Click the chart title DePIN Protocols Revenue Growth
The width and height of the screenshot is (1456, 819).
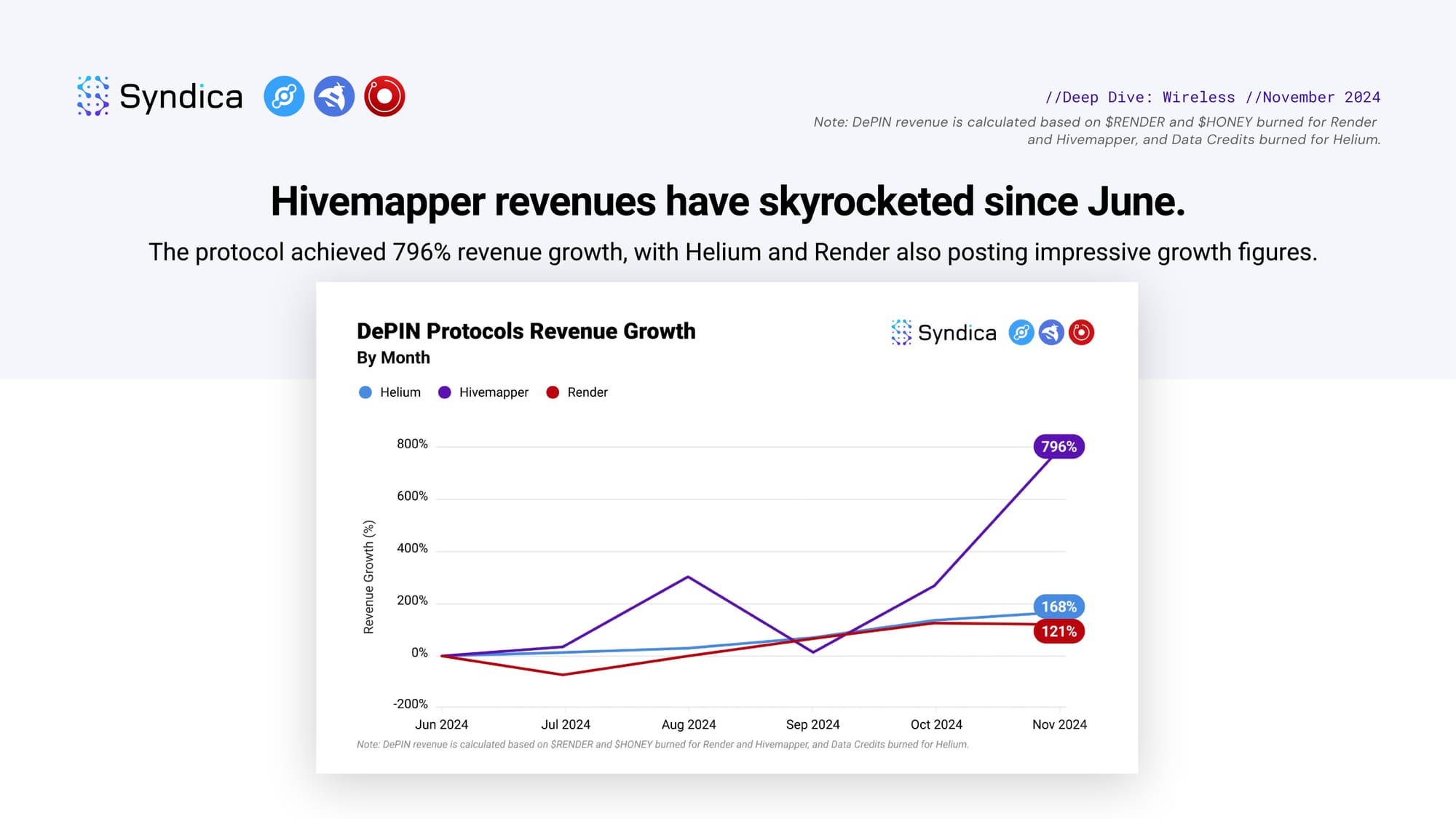(x=526, y=331)
